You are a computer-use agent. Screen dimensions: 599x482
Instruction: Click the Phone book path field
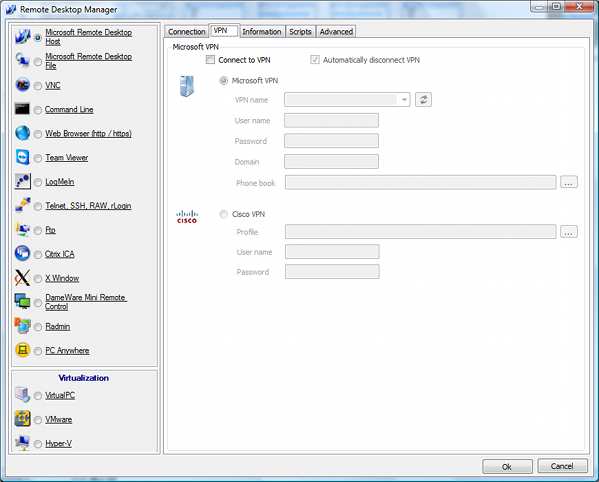[x=421, y=183]
